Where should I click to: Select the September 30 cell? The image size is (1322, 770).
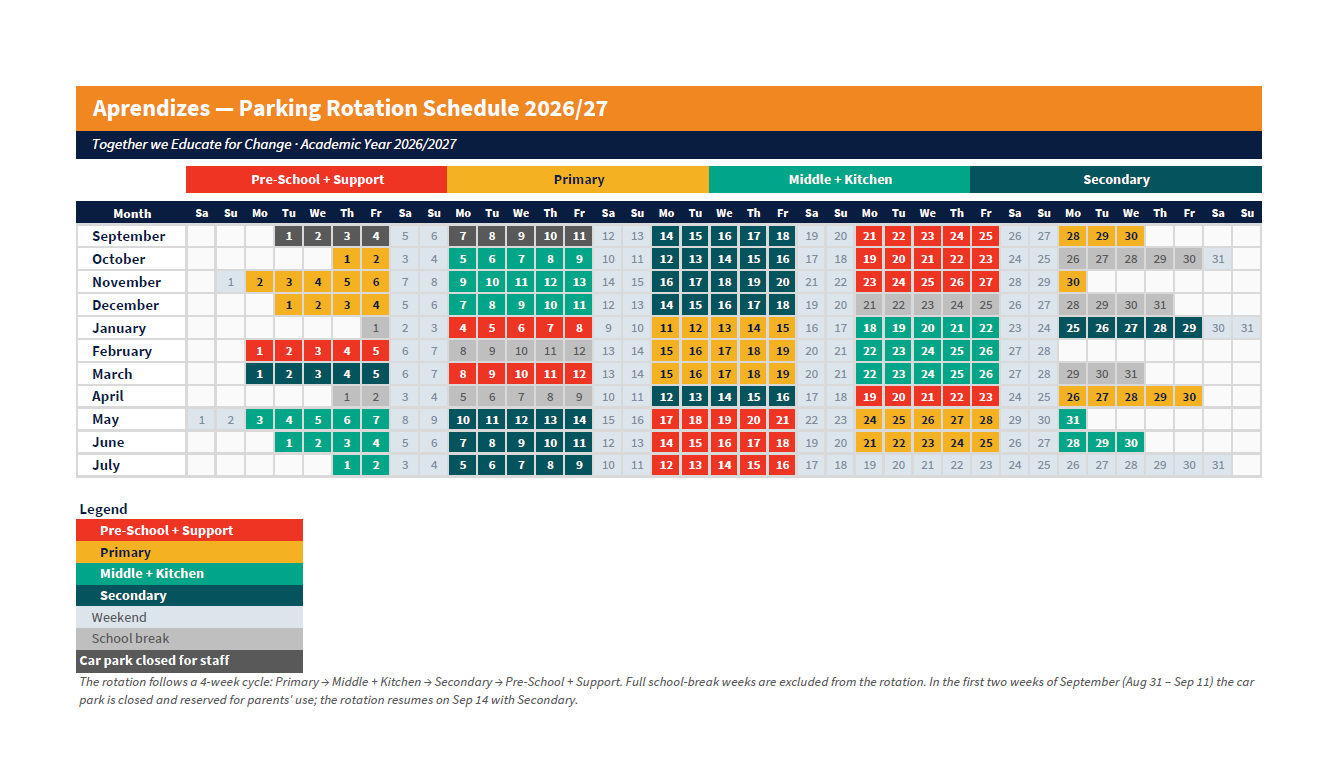tap(1130, 236)
